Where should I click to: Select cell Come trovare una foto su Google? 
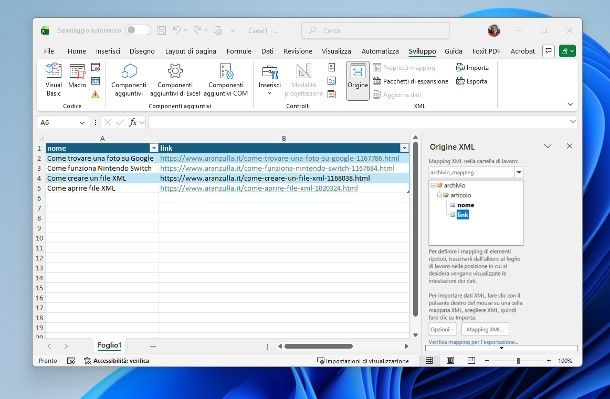coord(102,158)
